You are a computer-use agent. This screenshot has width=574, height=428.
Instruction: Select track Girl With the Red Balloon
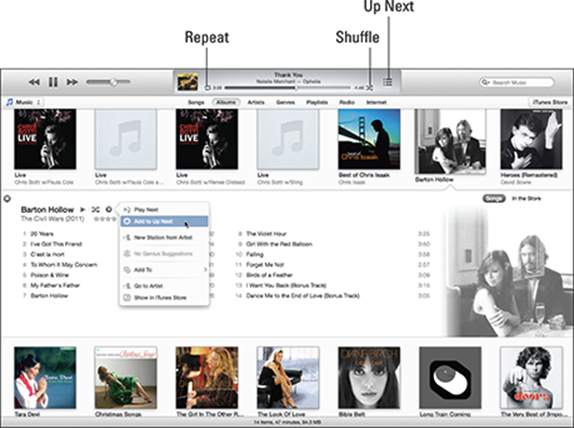[279, 244]
